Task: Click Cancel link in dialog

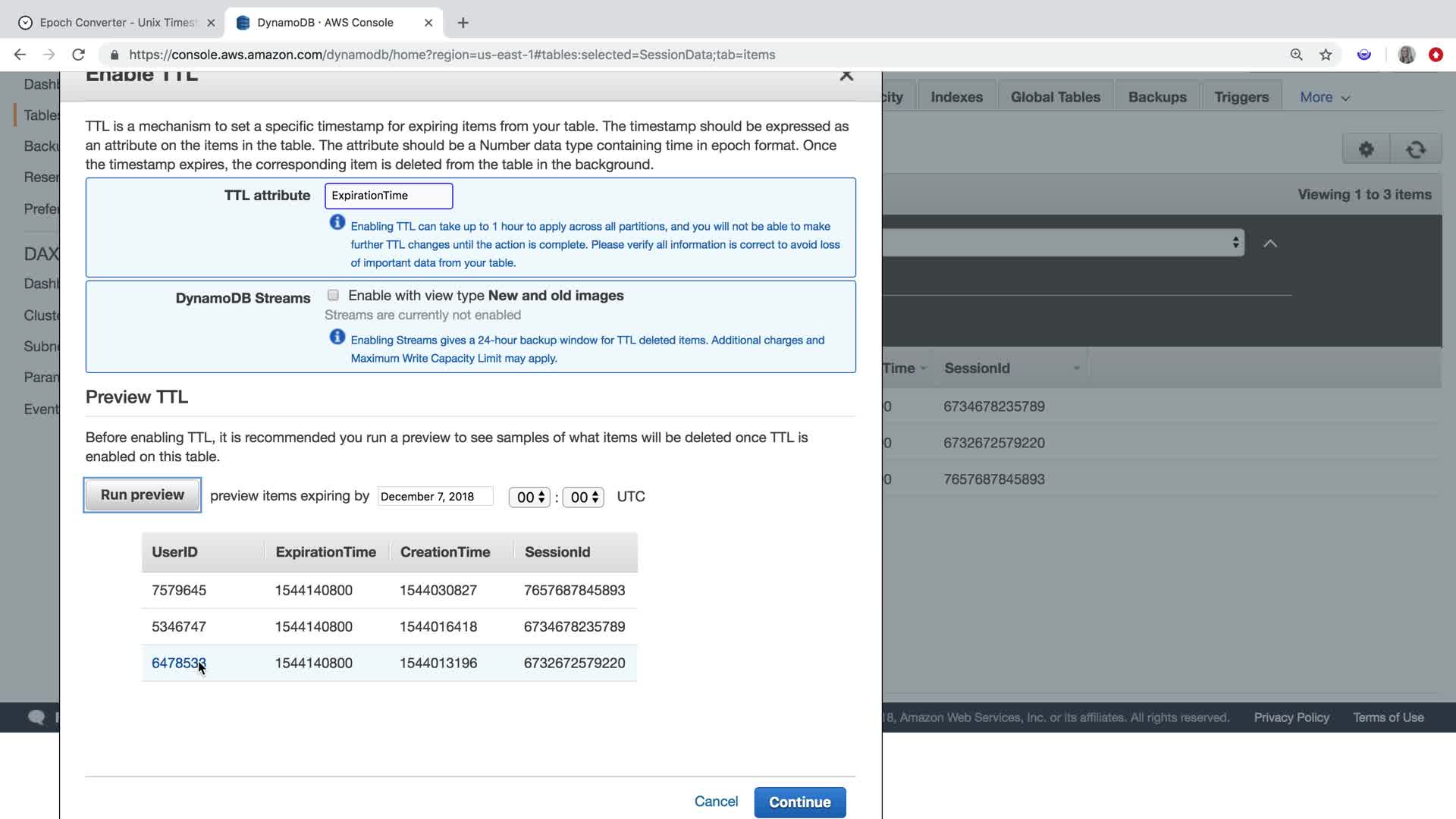Action: (x=716, y=802)
